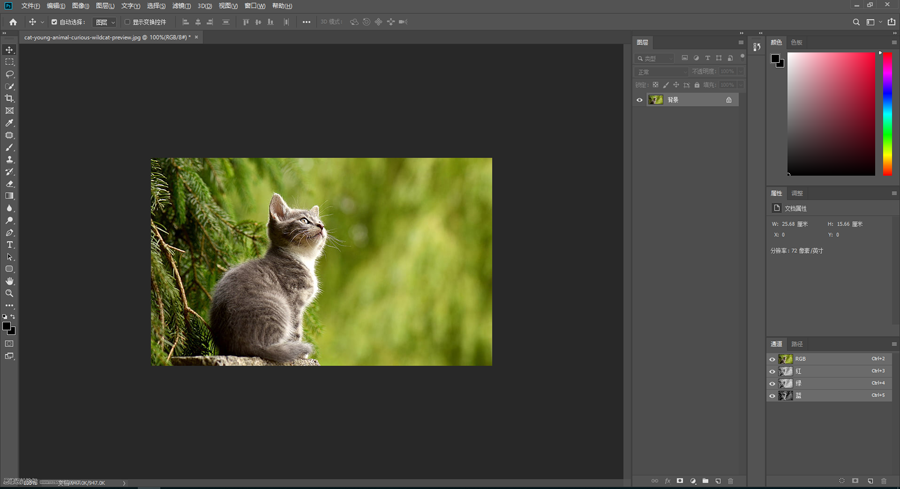Image resolution: width=900 pixels, height=489 pixels.
Task: Open the 图层 auto-select target dropdown
Action: tap(105, 22)
